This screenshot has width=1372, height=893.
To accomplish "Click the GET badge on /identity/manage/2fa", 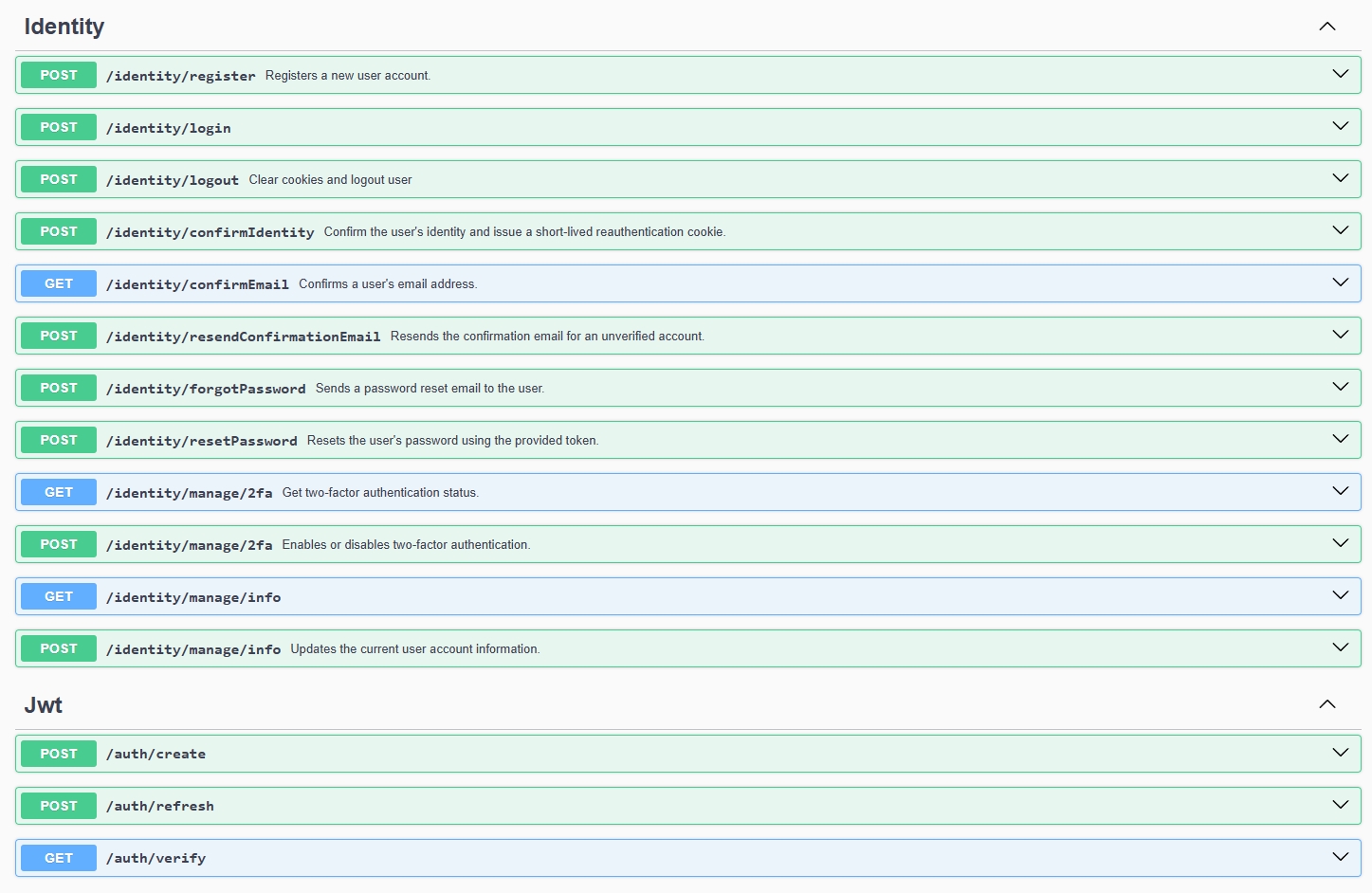I will (58, 491).
